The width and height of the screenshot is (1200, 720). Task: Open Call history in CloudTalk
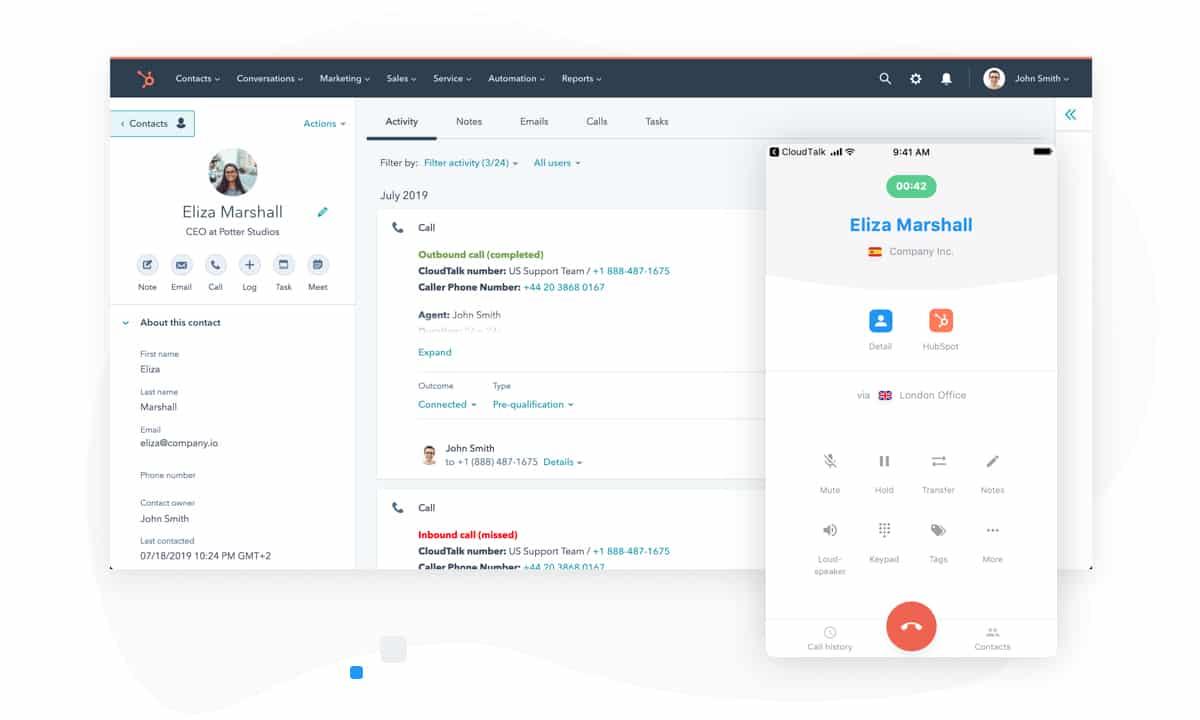pos(830,639)
